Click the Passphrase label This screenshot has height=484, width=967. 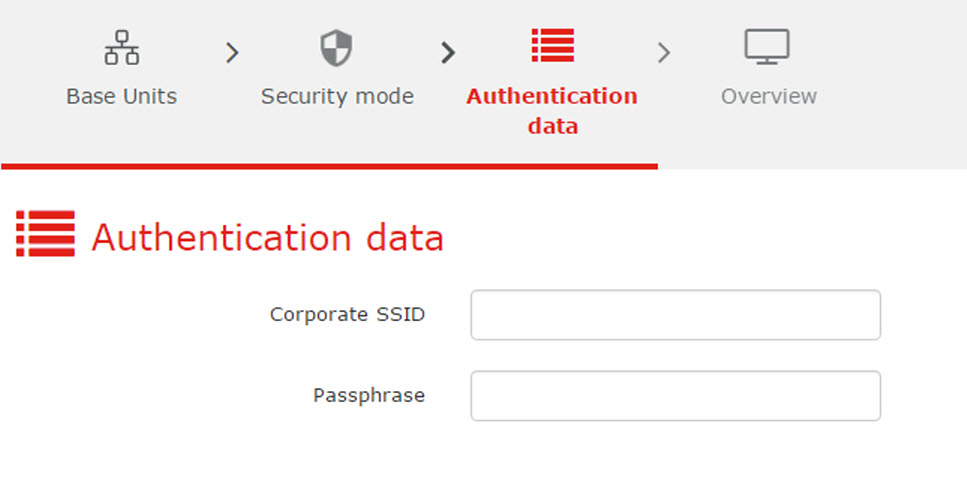369,395
